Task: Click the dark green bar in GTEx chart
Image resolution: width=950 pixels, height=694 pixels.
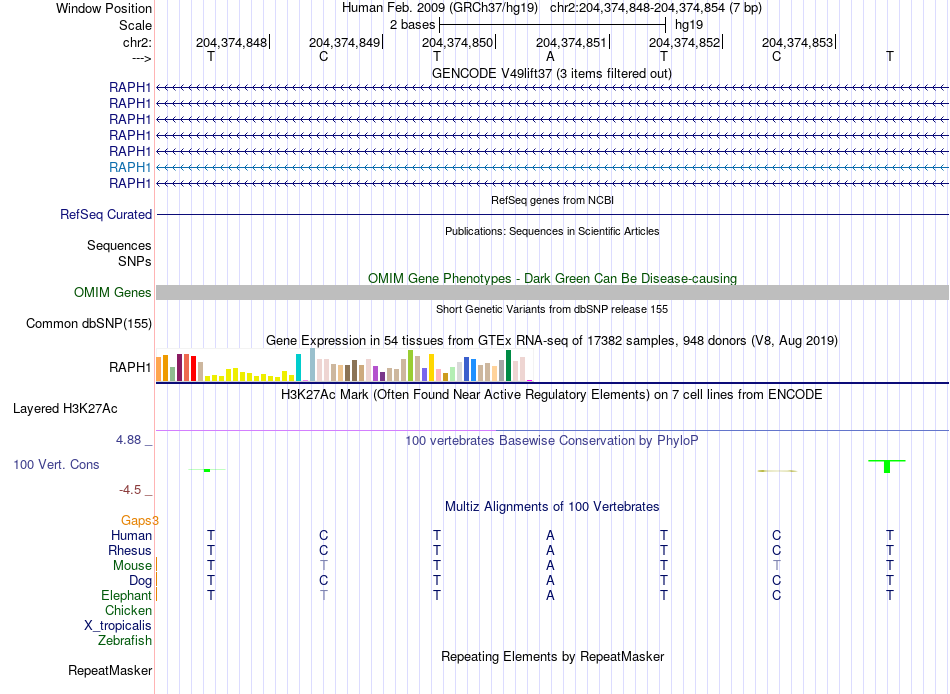Action: pyautogui.click(x=508, y=365)
